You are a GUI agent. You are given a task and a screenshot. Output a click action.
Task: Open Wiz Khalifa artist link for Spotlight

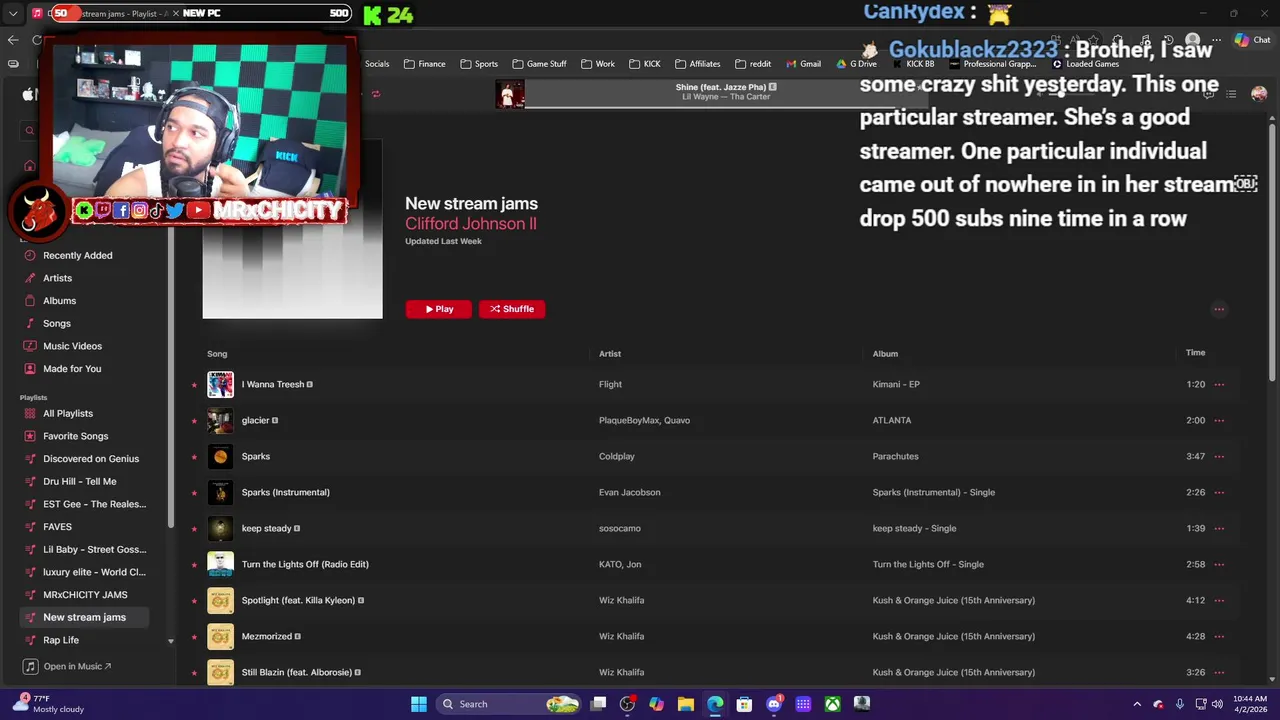point(621,600)
